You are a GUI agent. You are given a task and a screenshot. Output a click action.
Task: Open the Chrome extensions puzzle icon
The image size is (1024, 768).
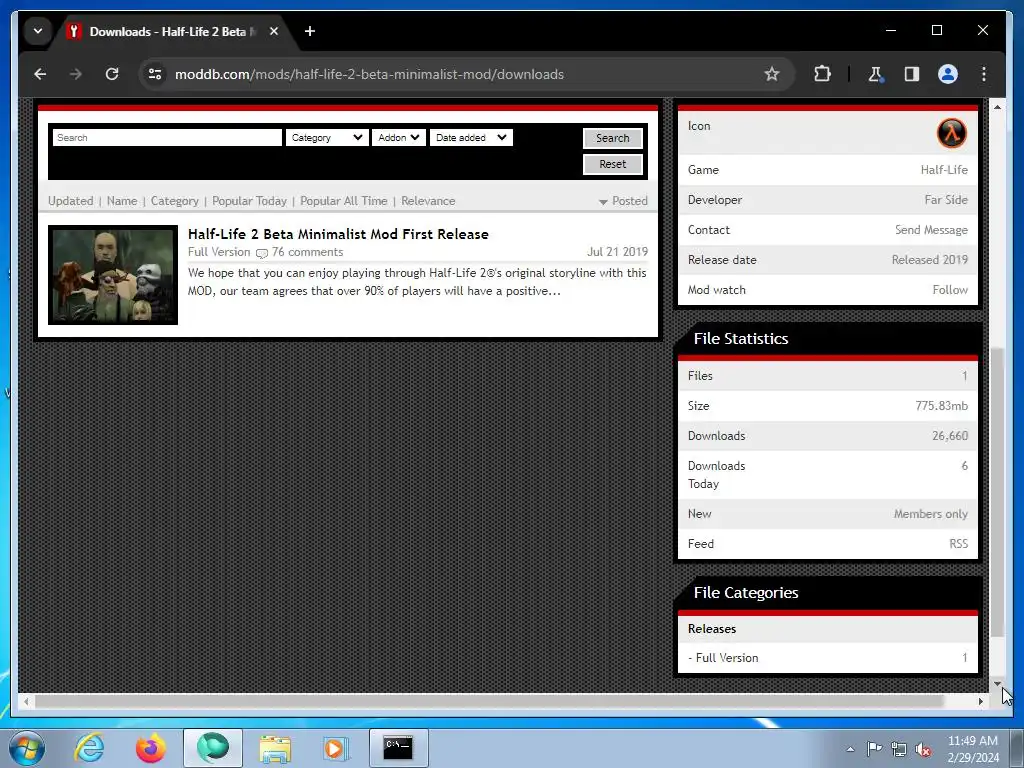click(822, 74)
